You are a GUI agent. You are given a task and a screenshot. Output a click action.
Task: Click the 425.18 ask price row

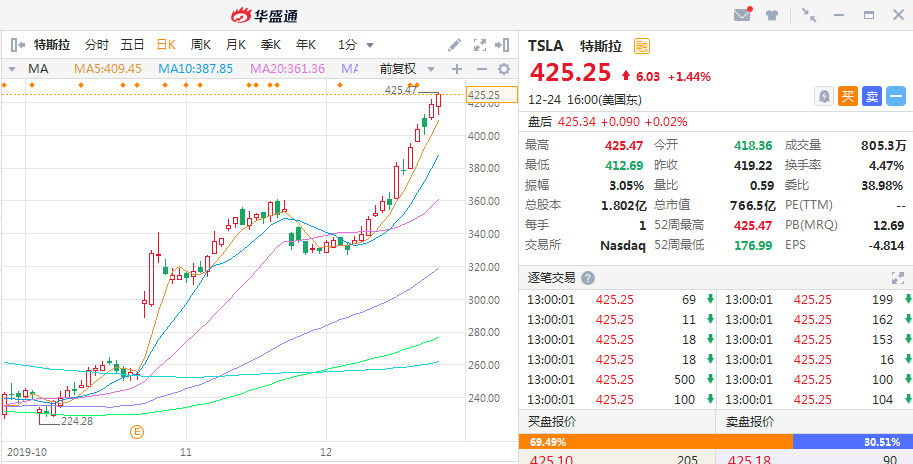point(817,459)
